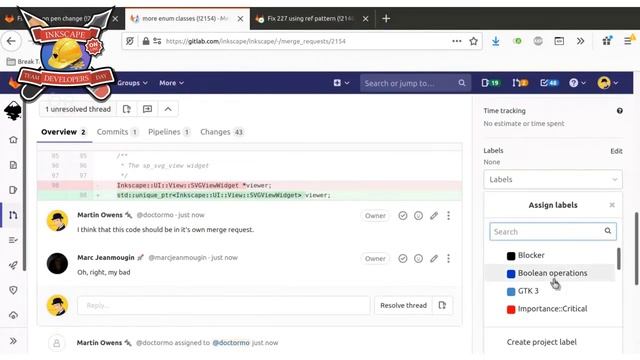640x360 pixels.
Task: Click the browser back arrow button
Action: (x=11, y=41)
